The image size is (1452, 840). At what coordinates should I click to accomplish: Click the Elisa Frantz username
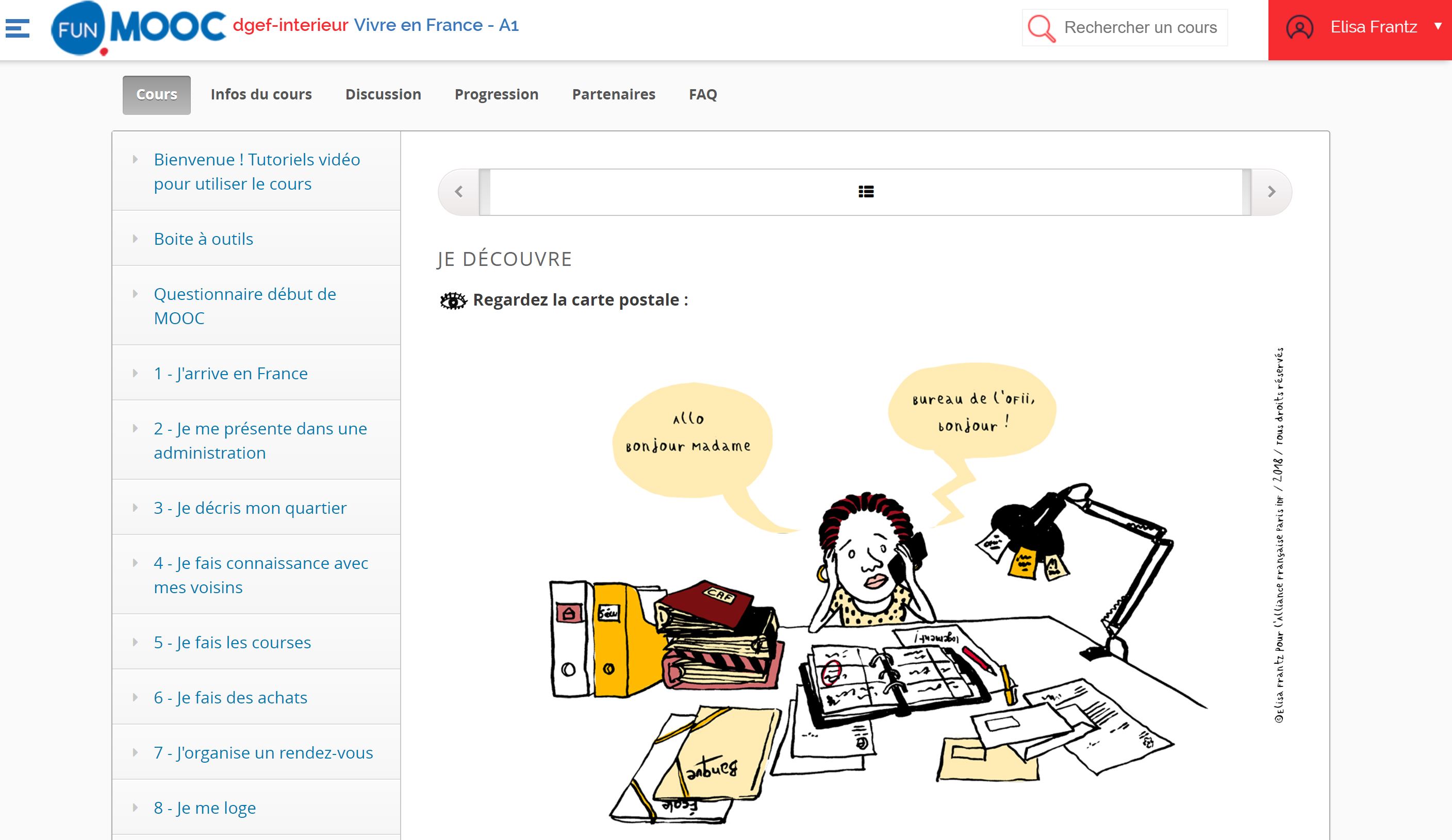[1374, 26]
